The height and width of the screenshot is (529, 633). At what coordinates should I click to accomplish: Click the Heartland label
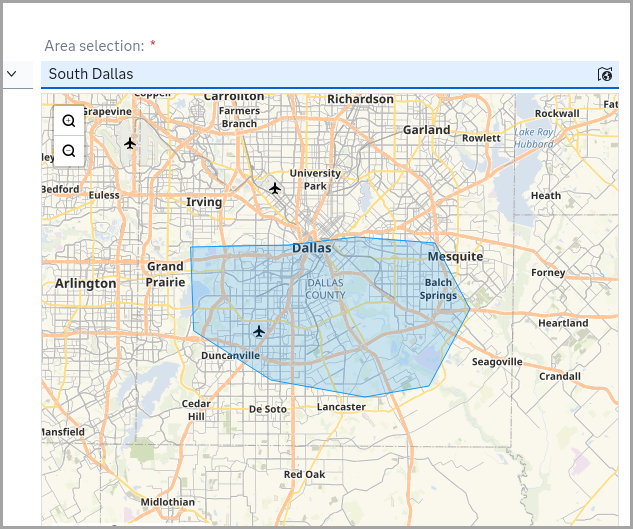coord(563,323)
